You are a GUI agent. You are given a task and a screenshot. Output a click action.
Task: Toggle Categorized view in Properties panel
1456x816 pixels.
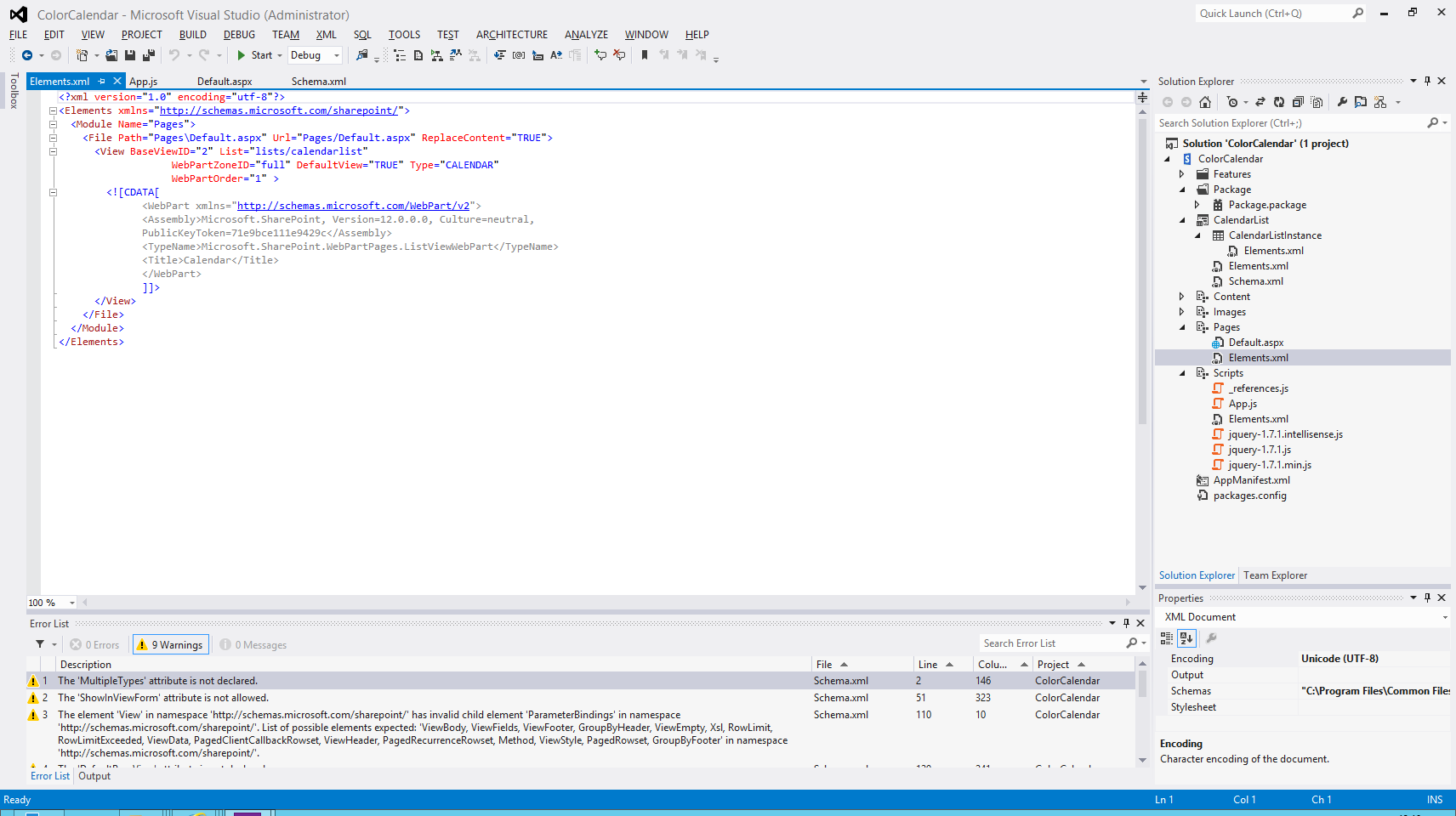coord(1167,638)
